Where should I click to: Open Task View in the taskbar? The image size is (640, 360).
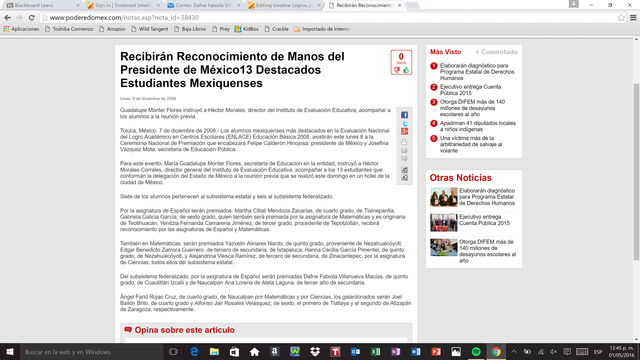pos(173,352)
